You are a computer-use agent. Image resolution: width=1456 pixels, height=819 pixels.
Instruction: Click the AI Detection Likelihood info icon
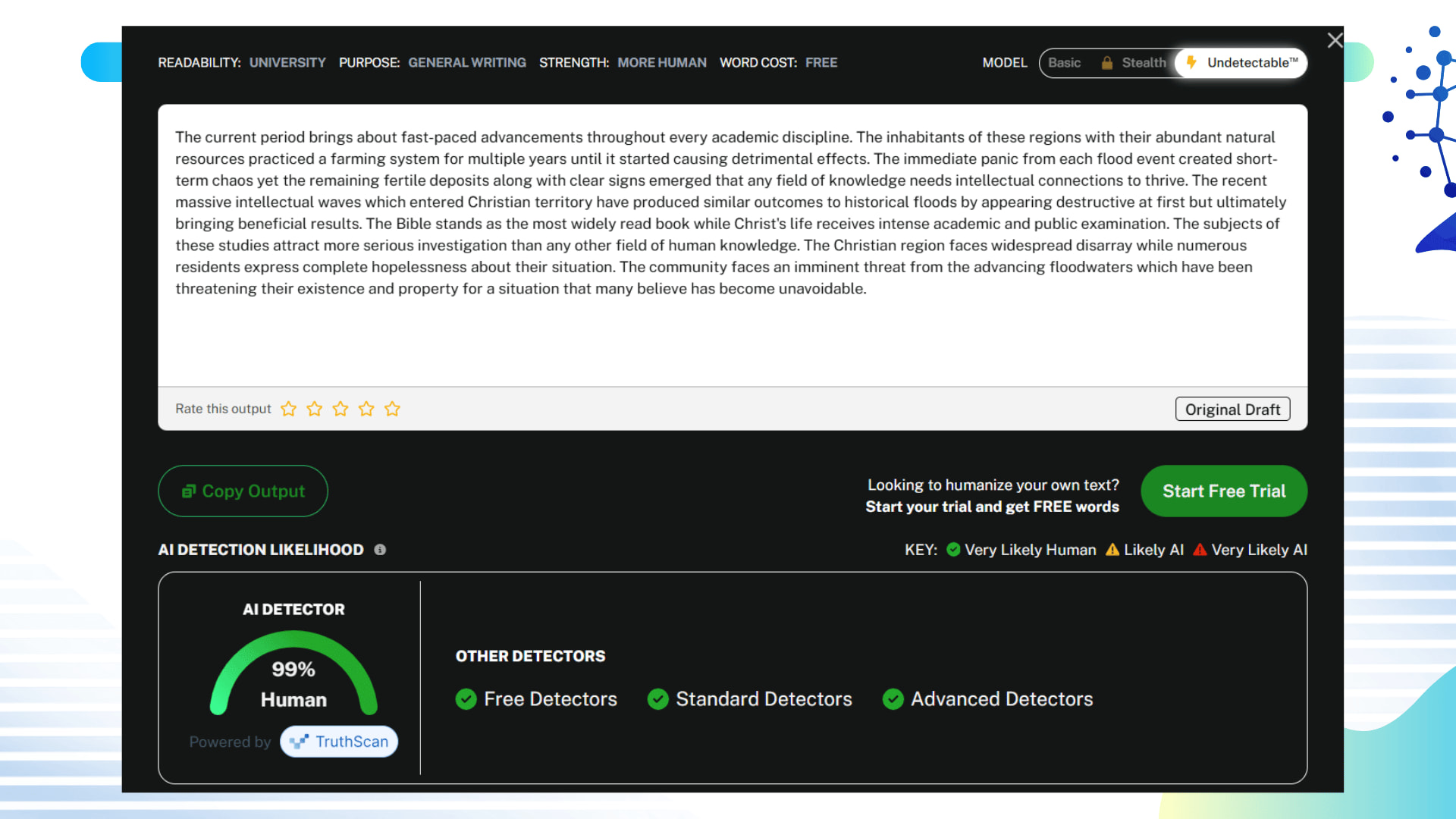coord(380,550)
